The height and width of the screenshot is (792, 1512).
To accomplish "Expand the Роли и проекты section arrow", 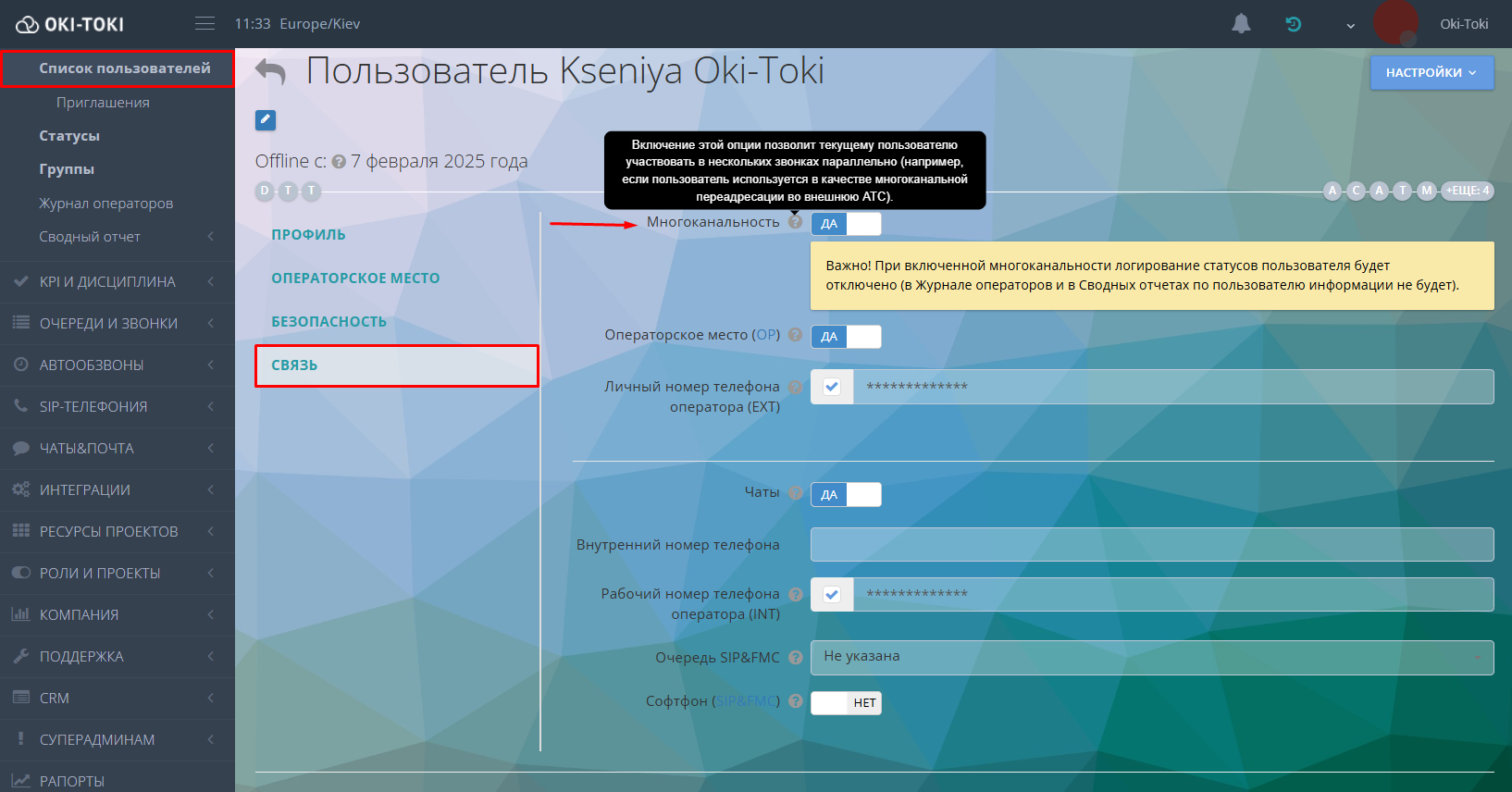I will (x=211, y=573).
